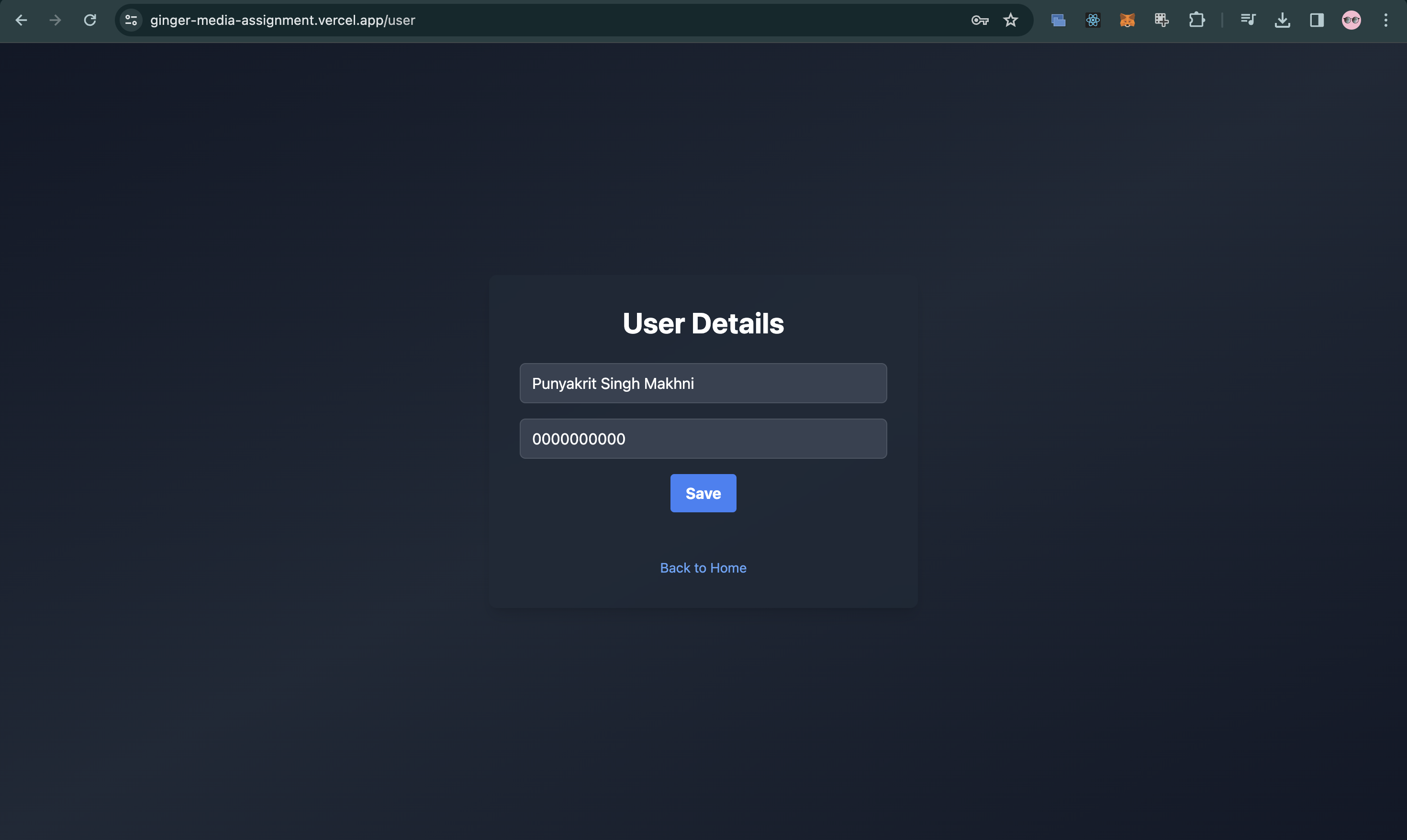
Task: Open the React Developer Tools extension
Action: click(1093, 21)
